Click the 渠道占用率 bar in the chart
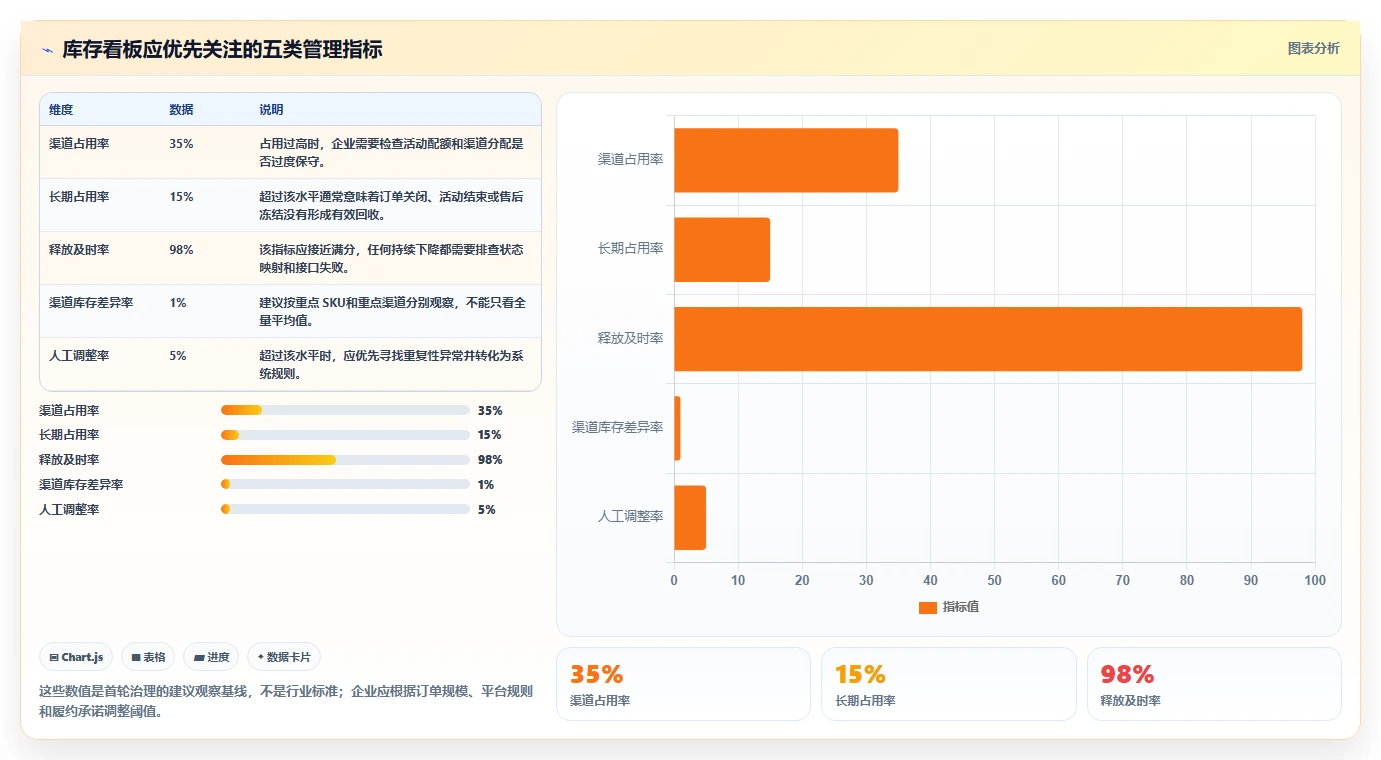 pyautogui.click(x=786, y=160)
